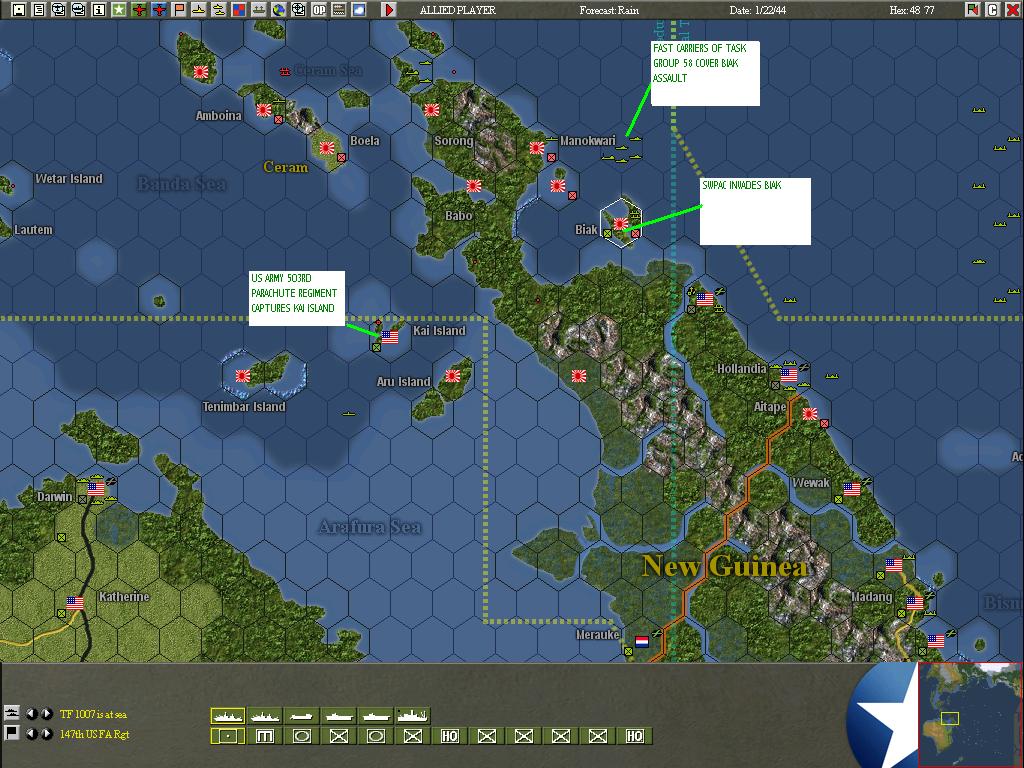The image size is (1024, 768).
Task: Select the last ship icon in ship row
Action: point(413,716)
